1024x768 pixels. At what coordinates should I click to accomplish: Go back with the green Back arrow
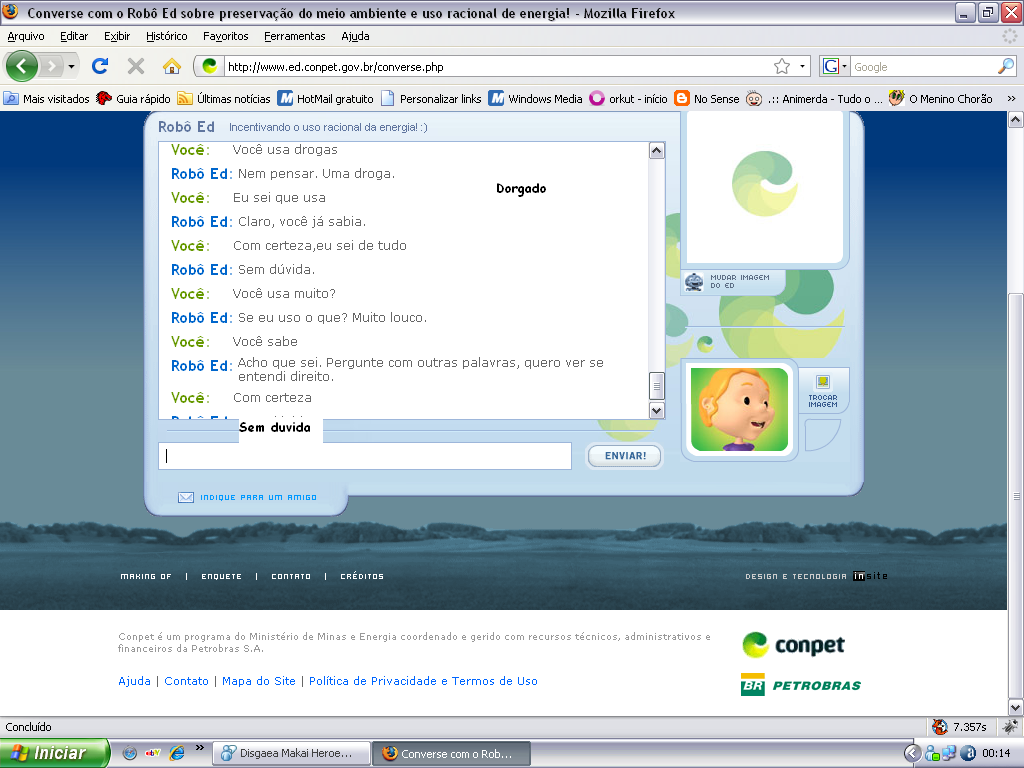click(x=22, y=66)
